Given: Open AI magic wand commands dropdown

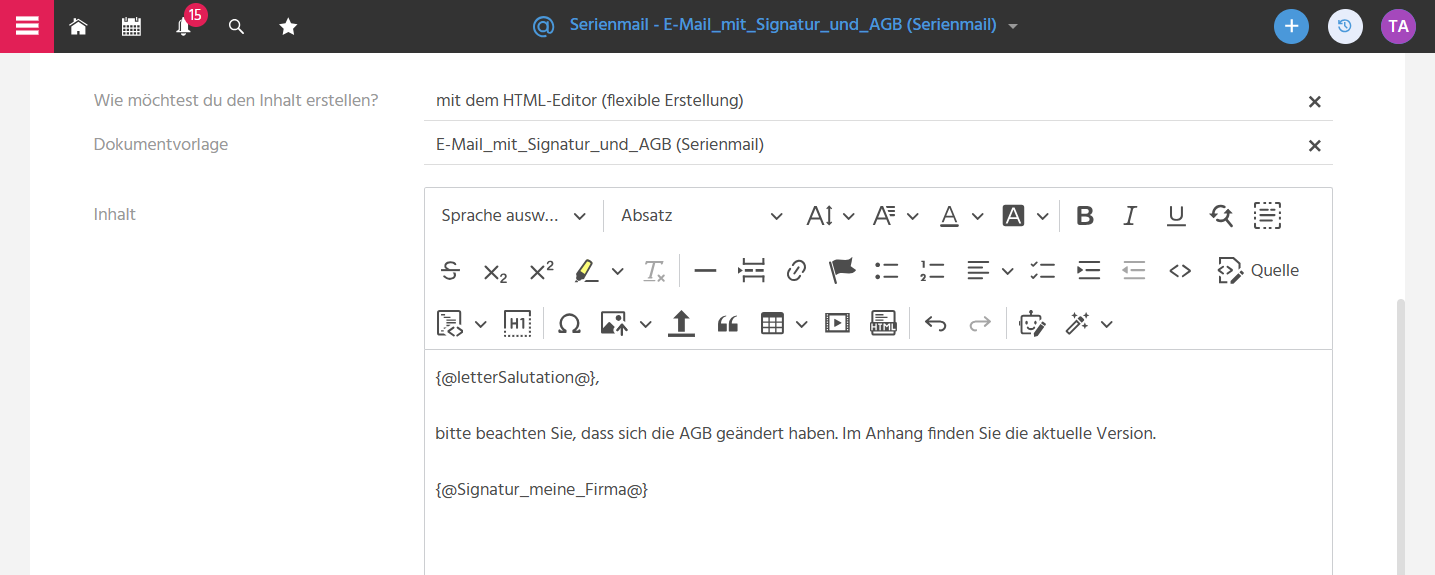Looking at the screenshot, I should click(x=1089, y=323).
